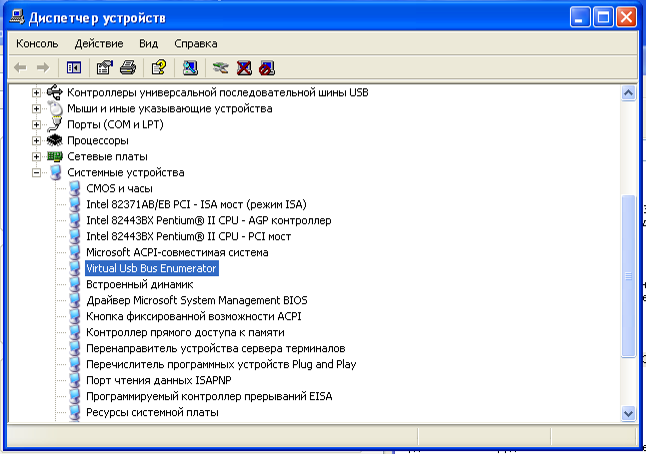Click the USB controllers category icon
646x454 pixels.
tap(54, 92)
